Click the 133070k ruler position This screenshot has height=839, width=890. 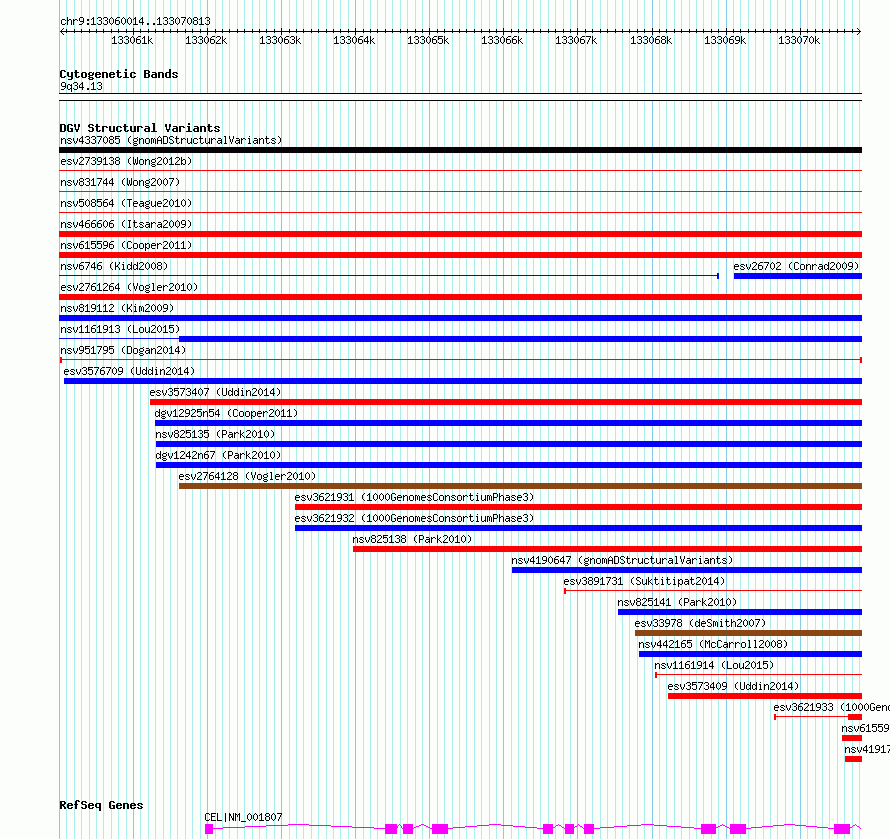[799, 40]
